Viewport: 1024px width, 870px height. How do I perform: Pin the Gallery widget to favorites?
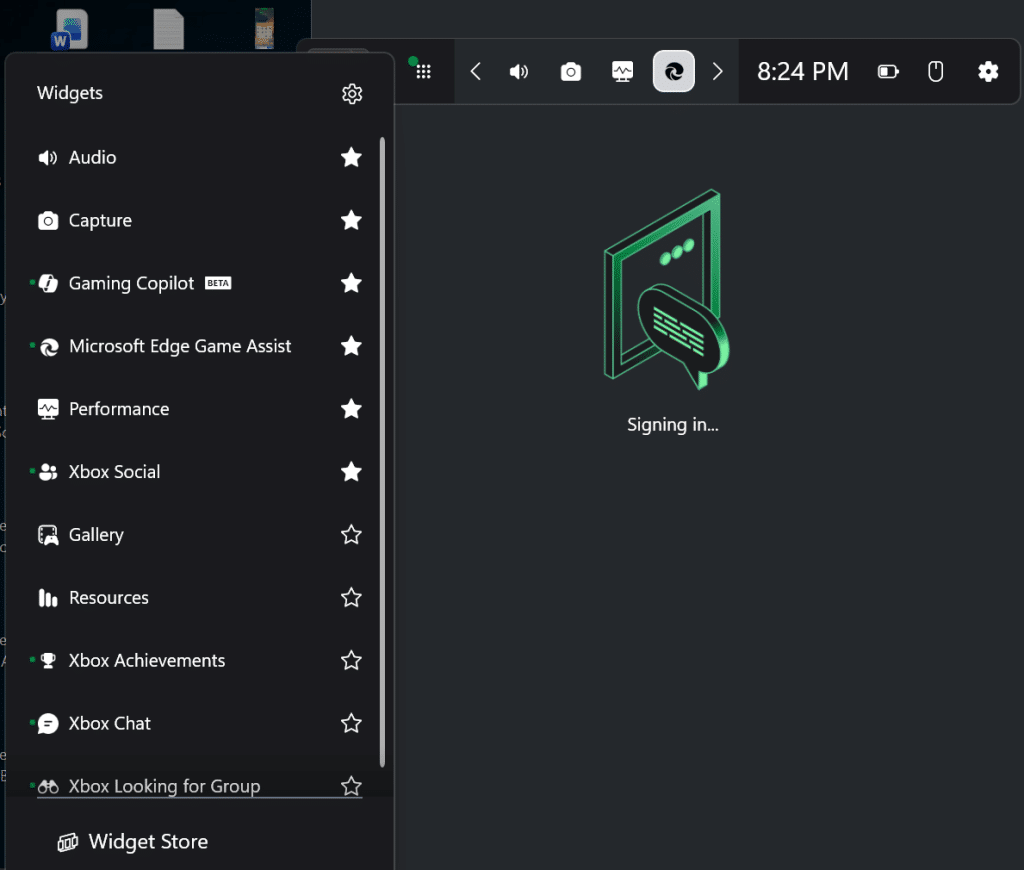point(351,534)
